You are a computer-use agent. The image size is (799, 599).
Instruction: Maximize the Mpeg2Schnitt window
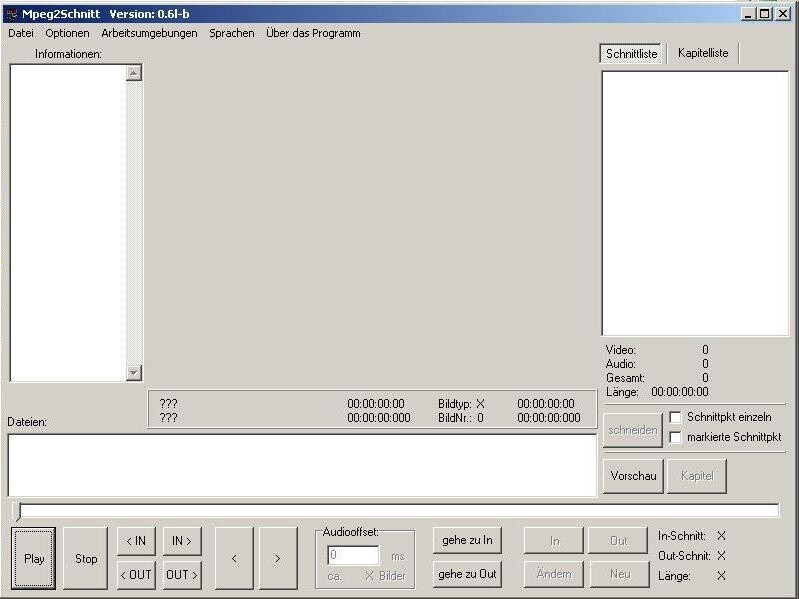(x=764, y=14)
